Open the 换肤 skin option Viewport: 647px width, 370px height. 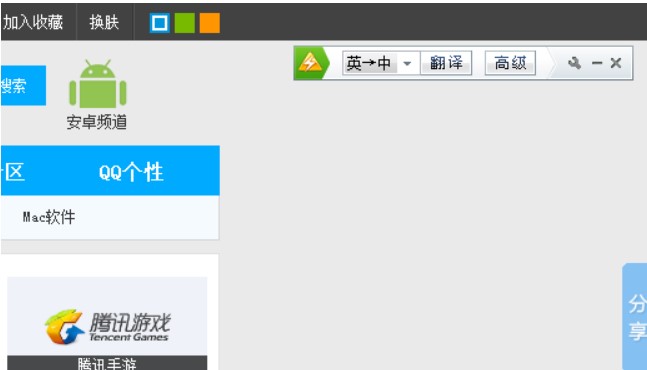pos(104,22)
